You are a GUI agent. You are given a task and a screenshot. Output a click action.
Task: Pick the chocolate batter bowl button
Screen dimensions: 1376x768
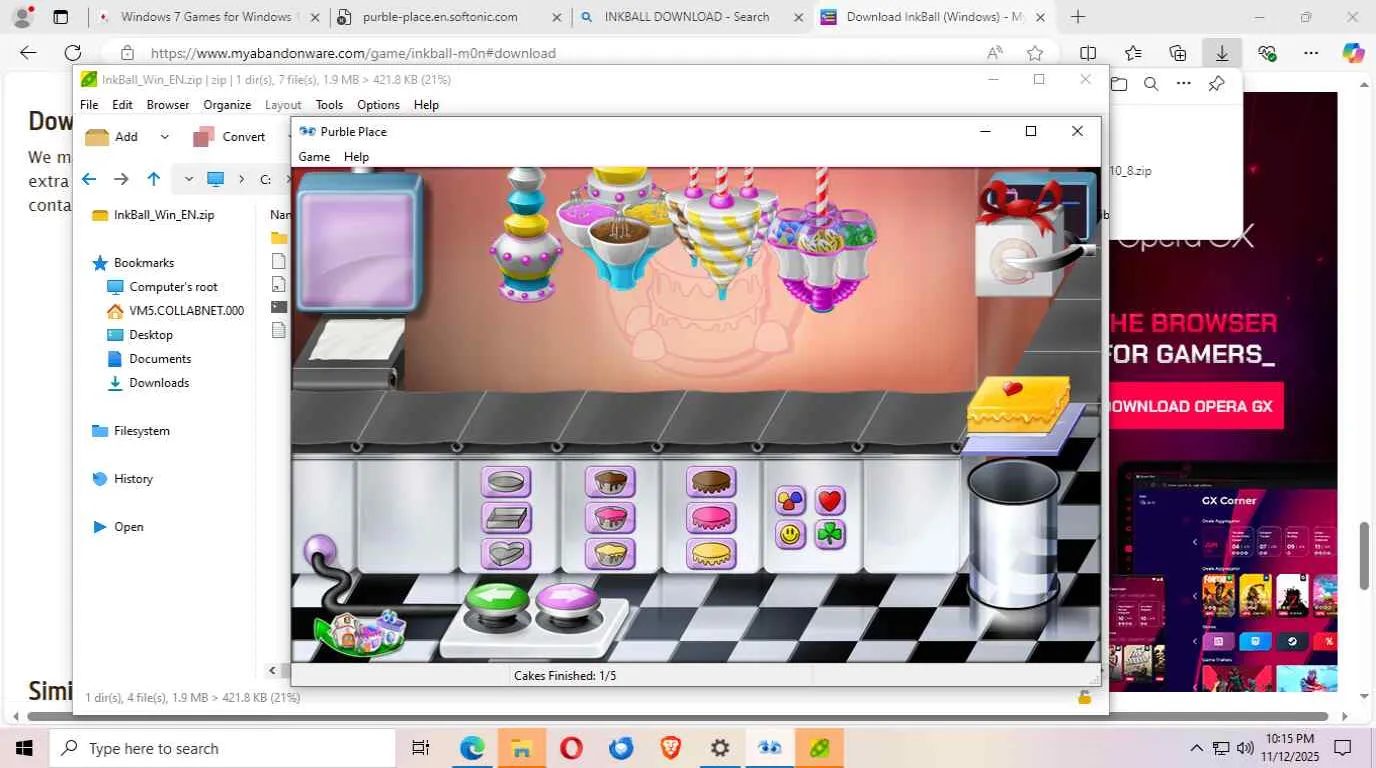click(x=610, y=482)
